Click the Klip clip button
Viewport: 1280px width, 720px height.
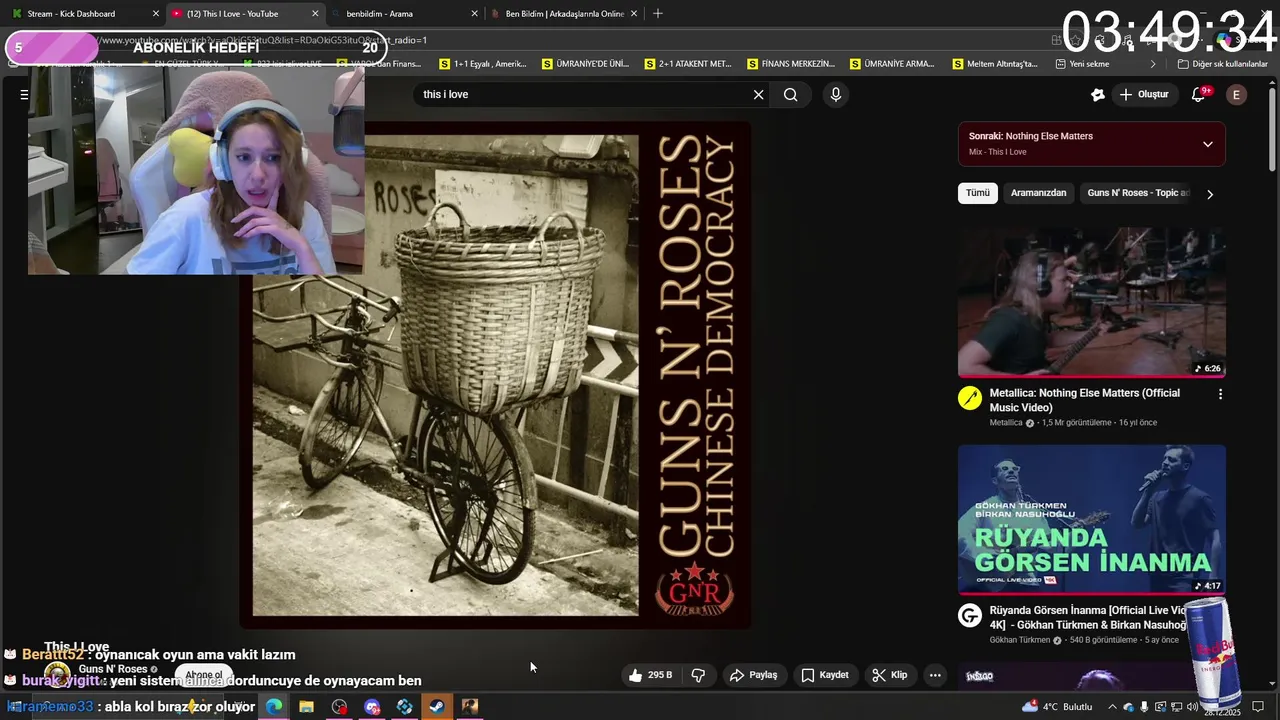tap(889, 675)
